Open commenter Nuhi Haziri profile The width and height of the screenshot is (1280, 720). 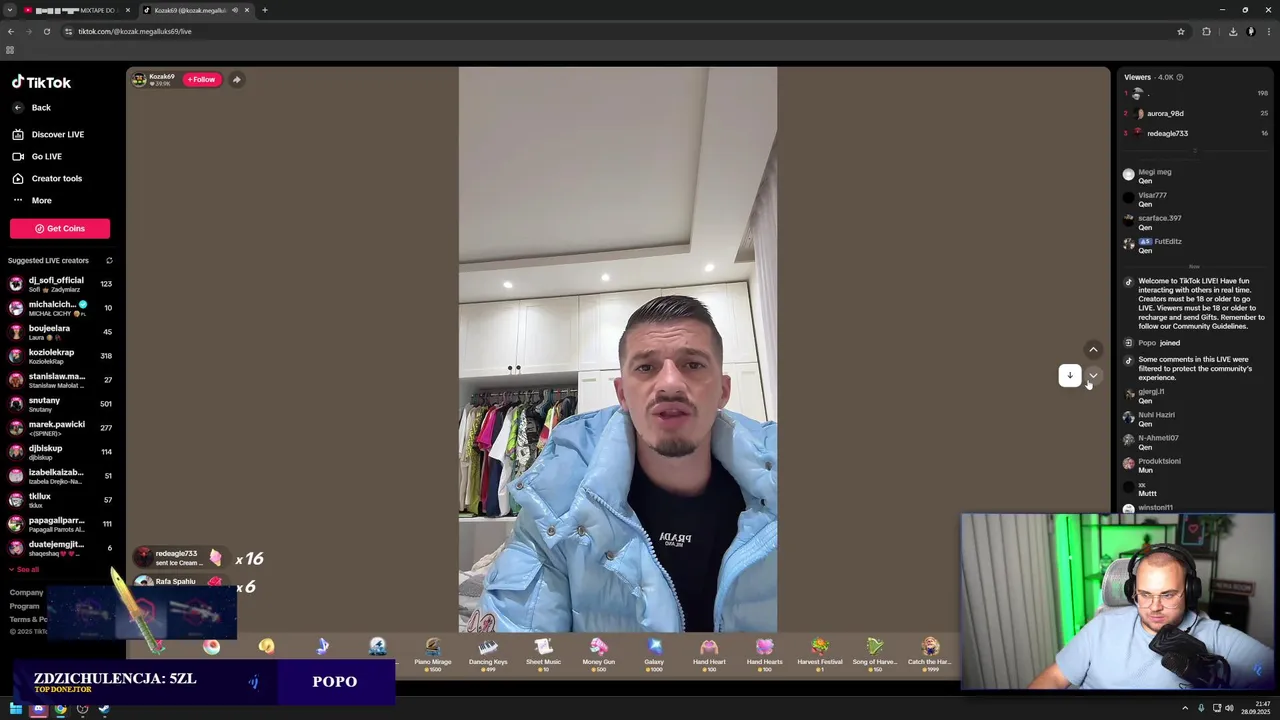[1156, 415]
